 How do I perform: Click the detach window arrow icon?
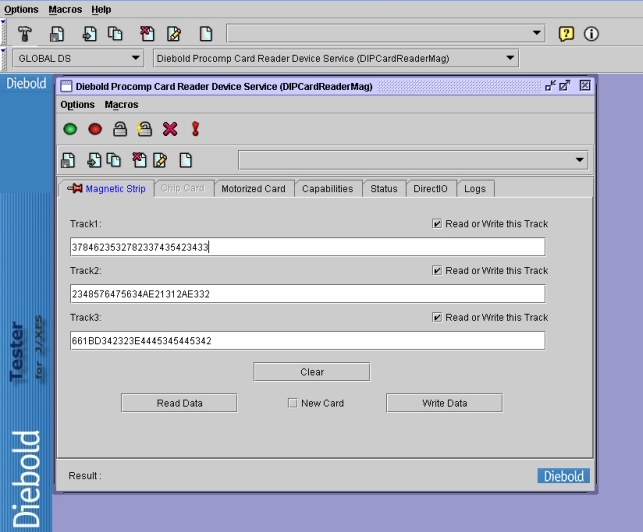tap(565, 86)
